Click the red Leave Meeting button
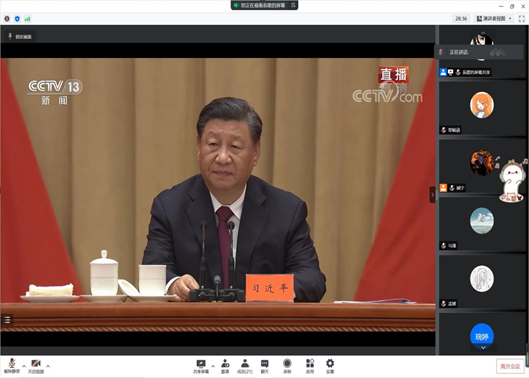Screen dimensions: 529x378 (510, 366)
